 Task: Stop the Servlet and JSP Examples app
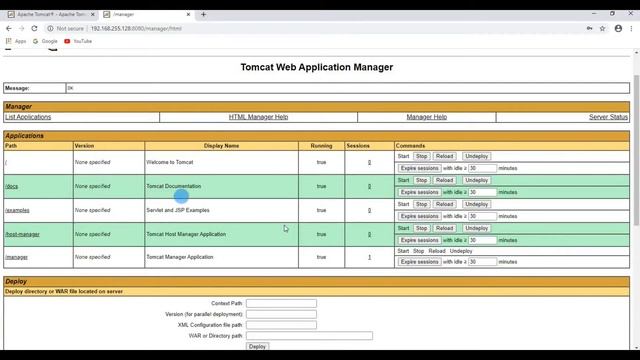point(422,204)
